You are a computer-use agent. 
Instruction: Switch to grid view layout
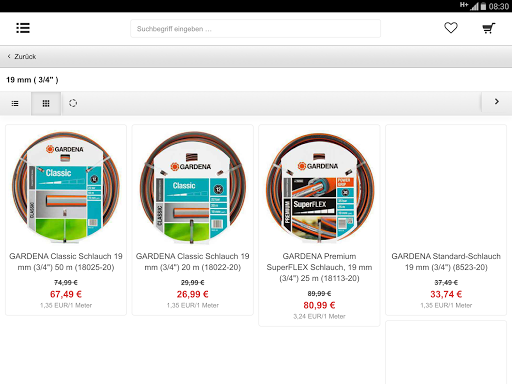click(x=46, y=104)
